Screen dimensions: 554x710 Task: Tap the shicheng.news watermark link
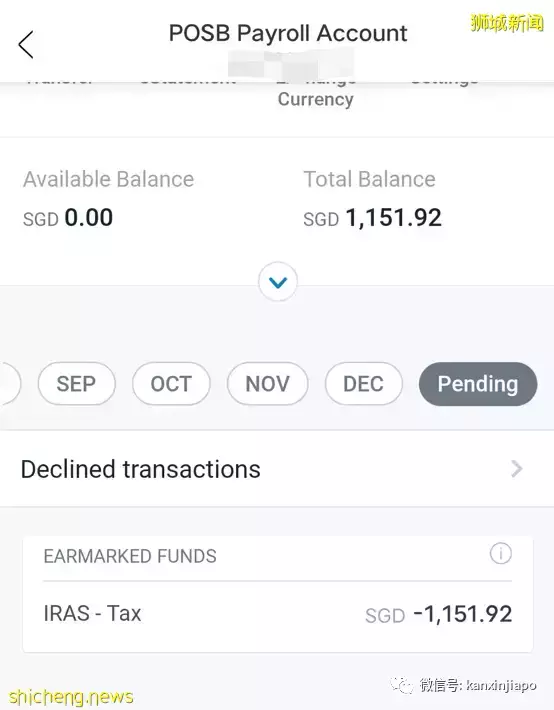(x=71, y=696)
